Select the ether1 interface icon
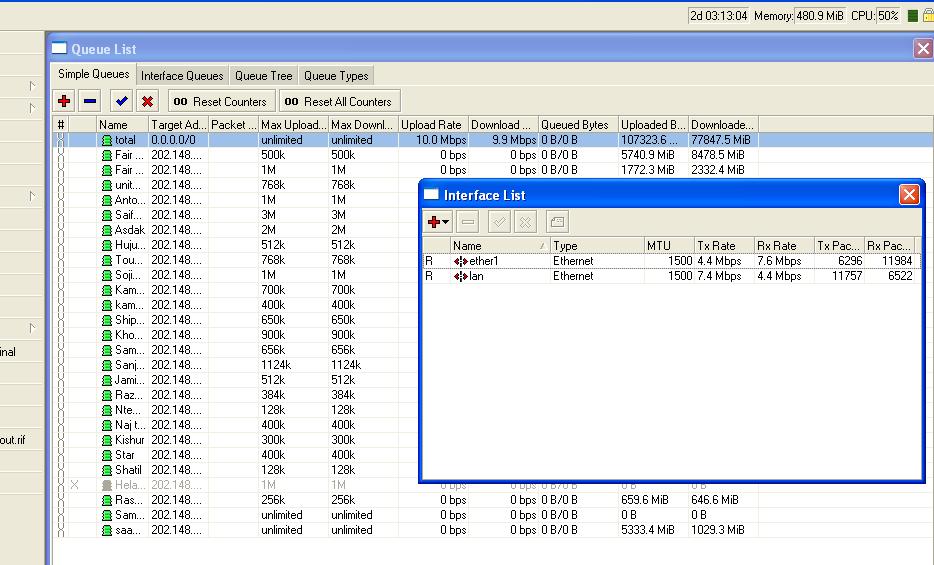This screenshot has width=934, height=565. [x=461, y=261]
